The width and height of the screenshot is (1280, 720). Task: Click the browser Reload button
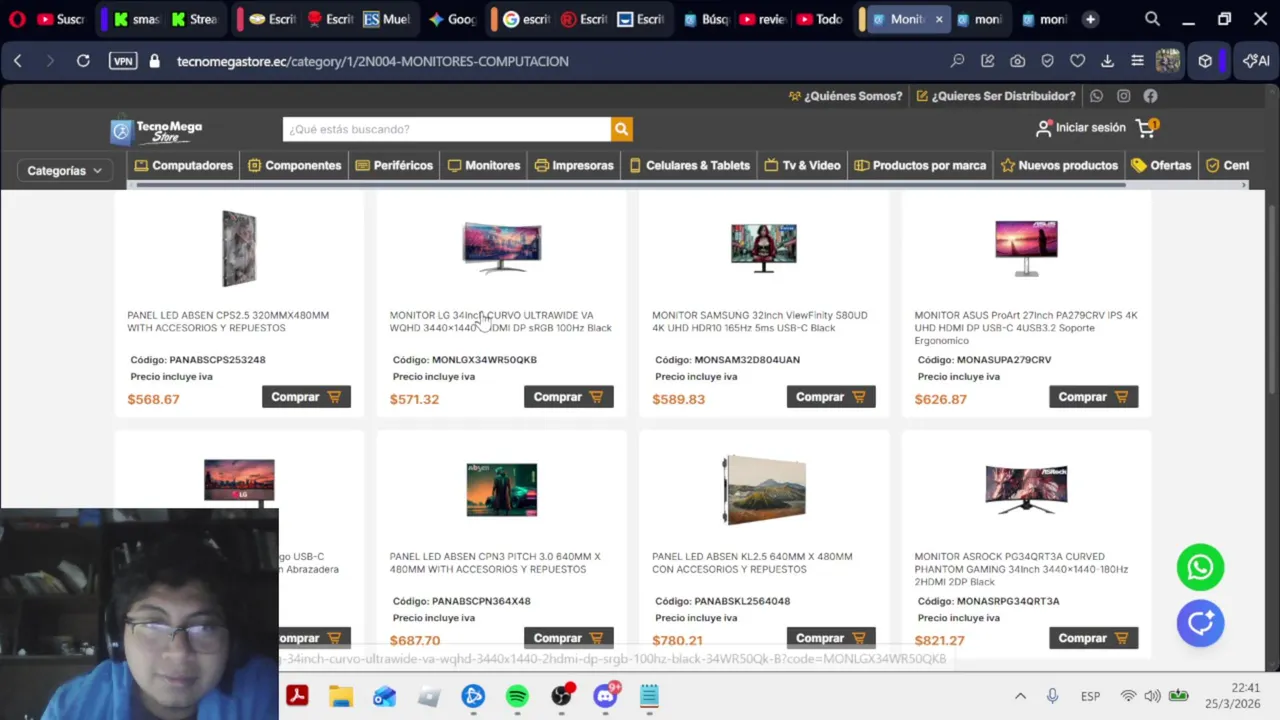click(83, 61)
